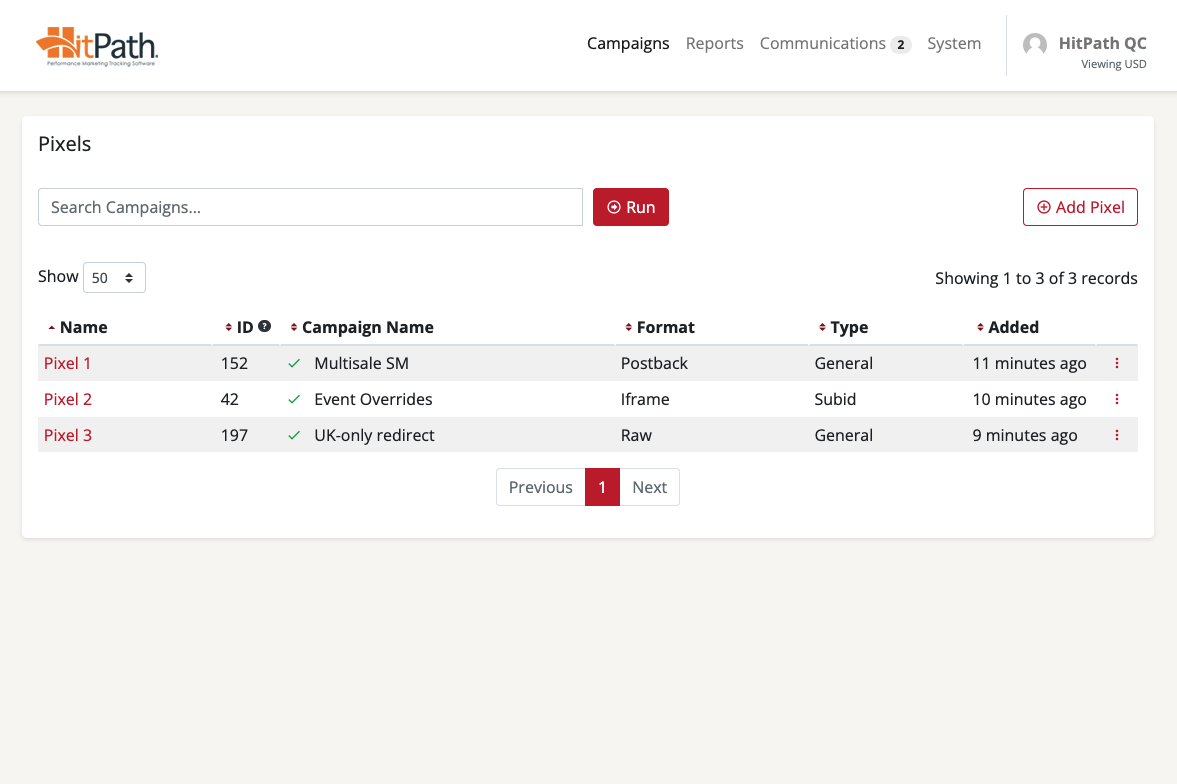Image resolution: width=1177 pixels, height=784 pixels.
Task: Open the kebab menu for Pixel 2
Action: (1116, 399)
